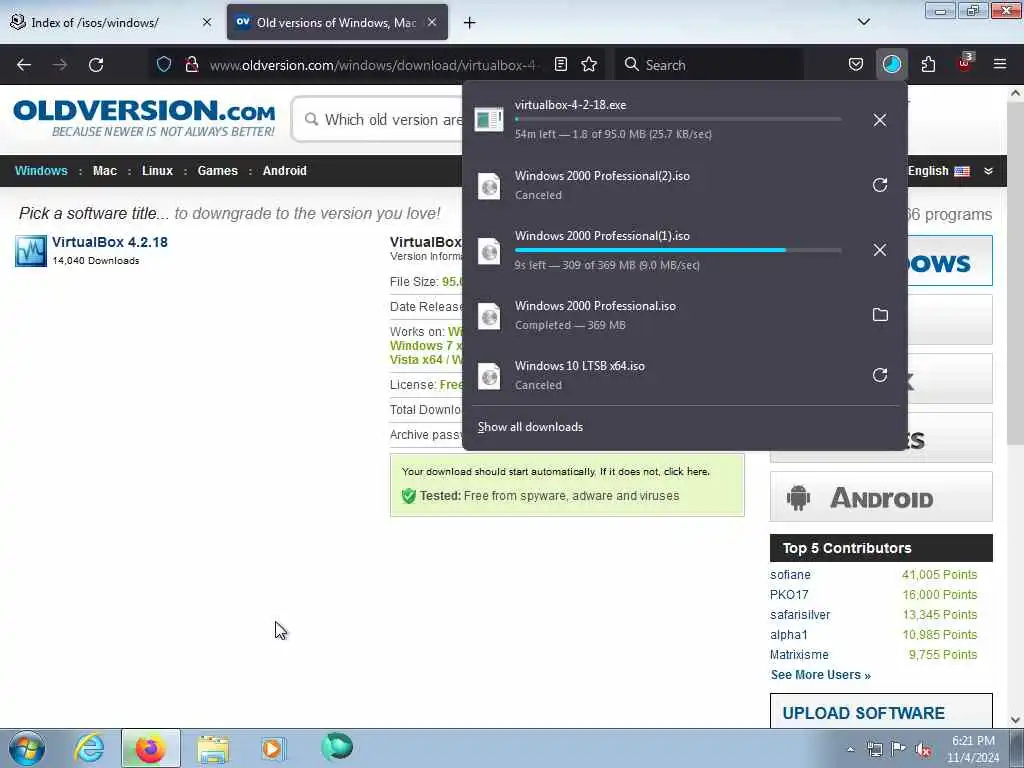
Task: Close the Index of /isos/windows/ tab
Action: (x=207, y=22)
